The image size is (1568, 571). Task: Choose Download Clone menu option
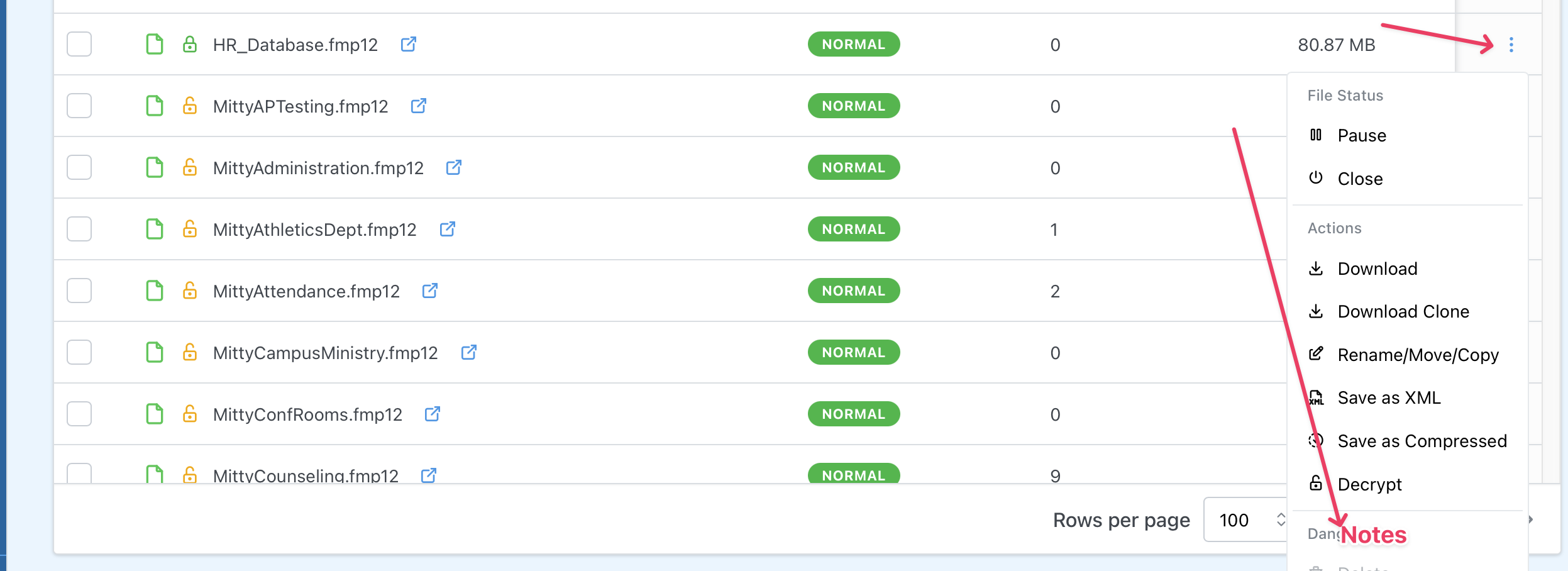coord(1403,312)
